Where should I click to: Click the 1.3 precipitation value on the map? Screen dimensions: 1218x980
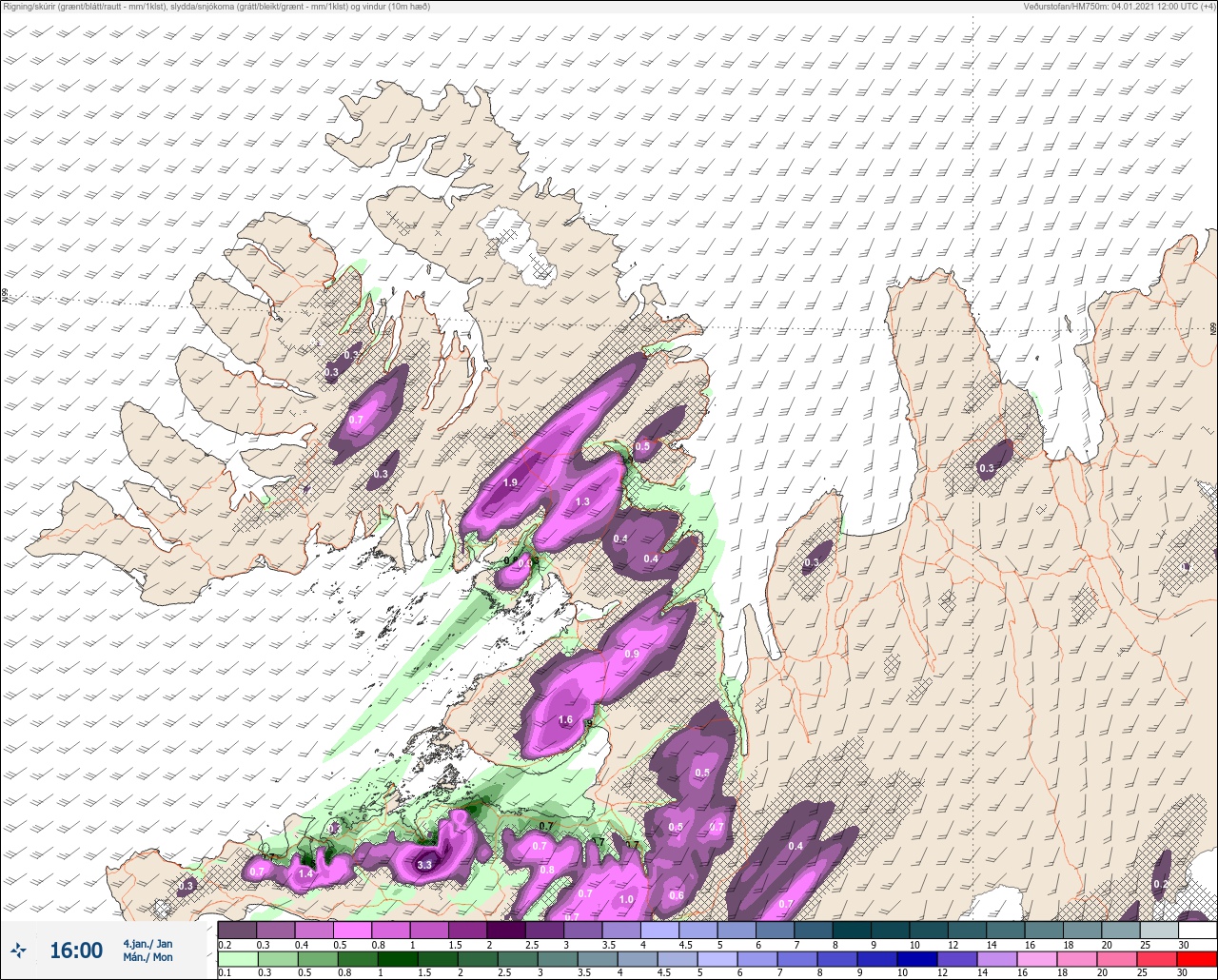[x=582, y=501]
